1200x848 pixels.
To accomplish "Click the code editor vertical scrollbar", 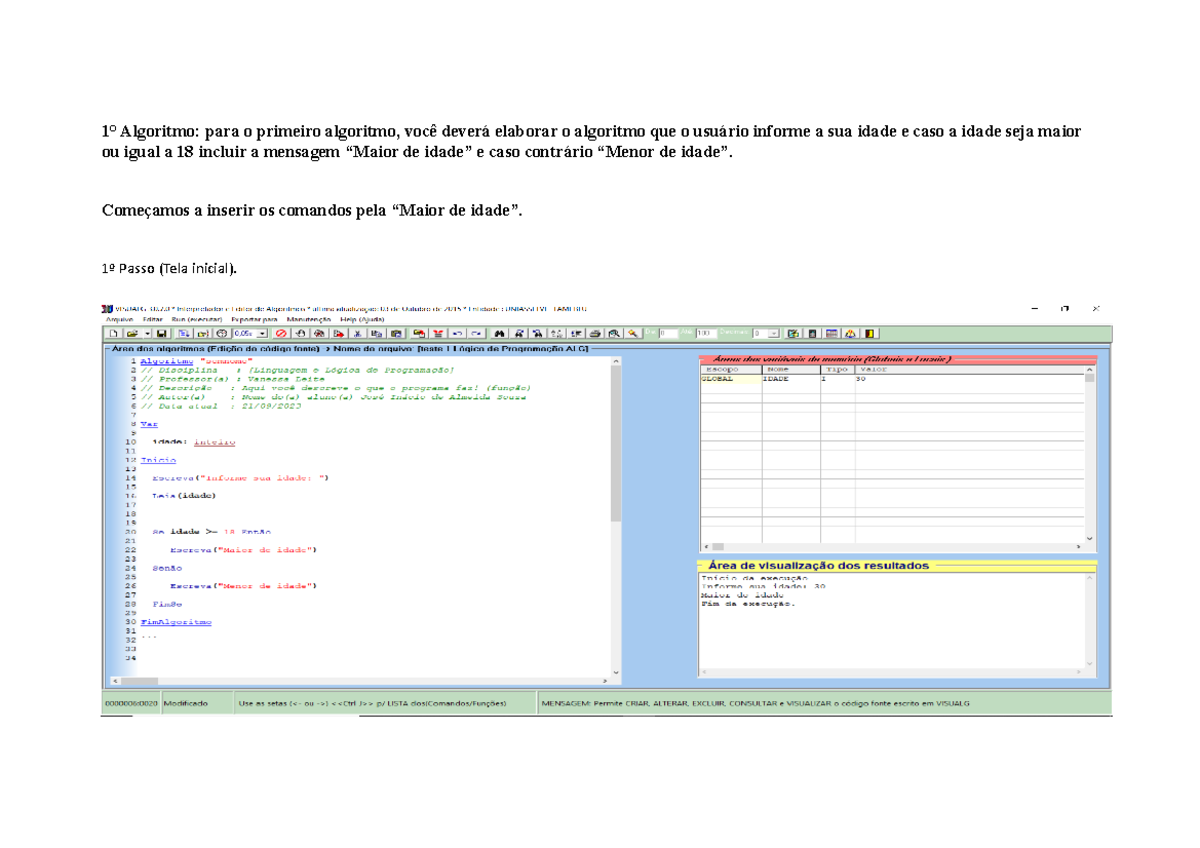I will (615, 450).
